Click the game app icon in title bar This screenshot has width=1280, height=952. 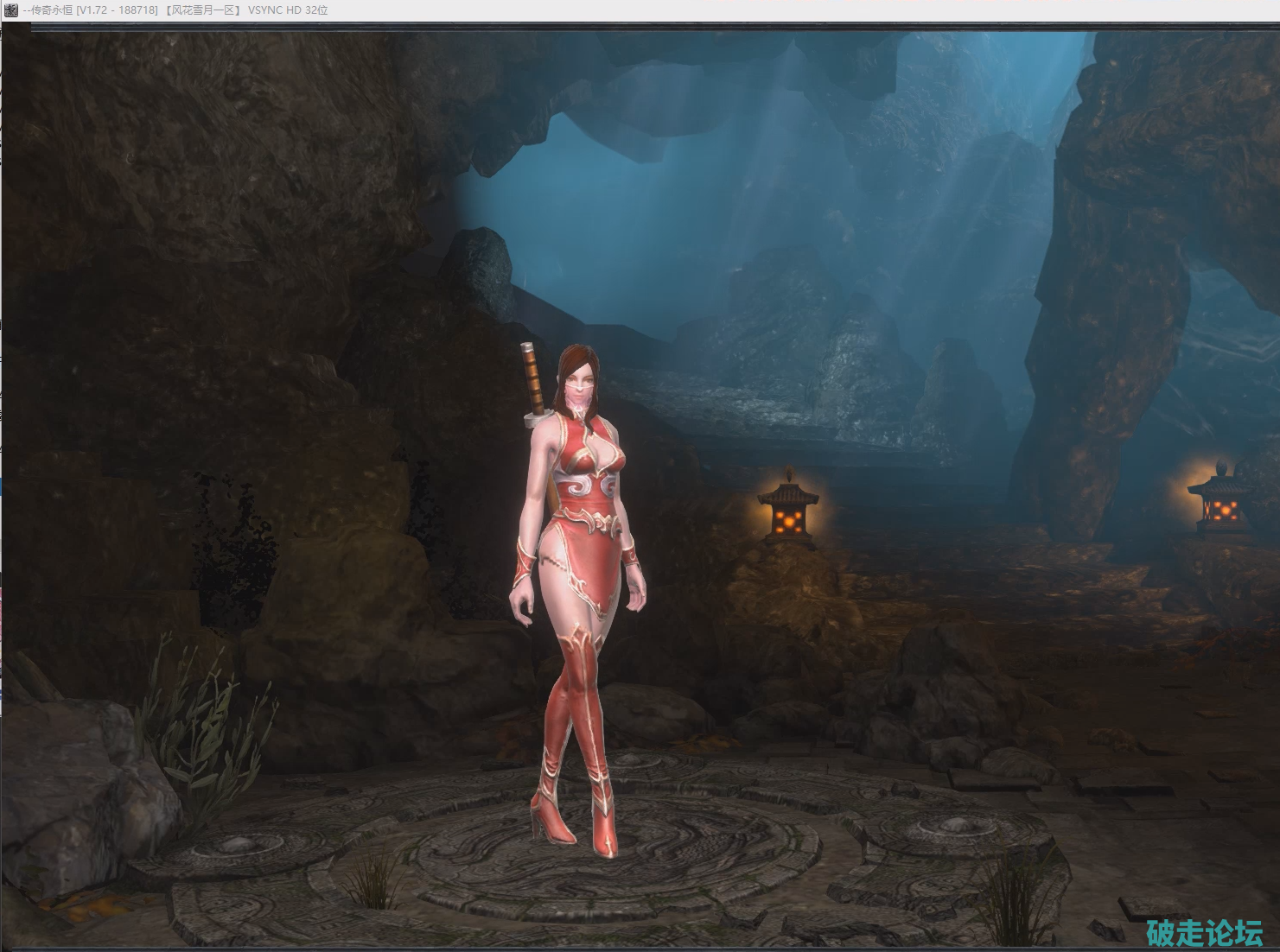10,10
